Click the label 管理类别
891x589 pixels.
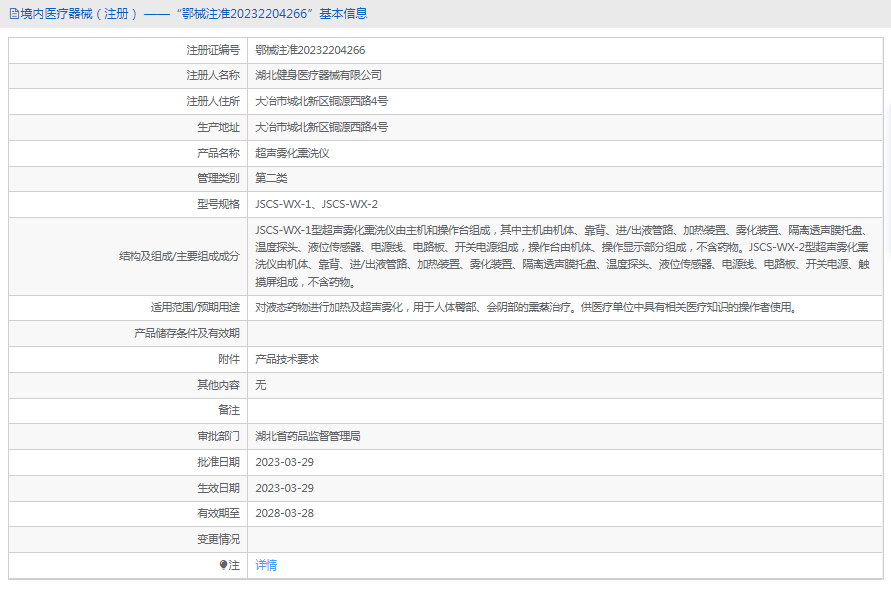tap(219, 178)
